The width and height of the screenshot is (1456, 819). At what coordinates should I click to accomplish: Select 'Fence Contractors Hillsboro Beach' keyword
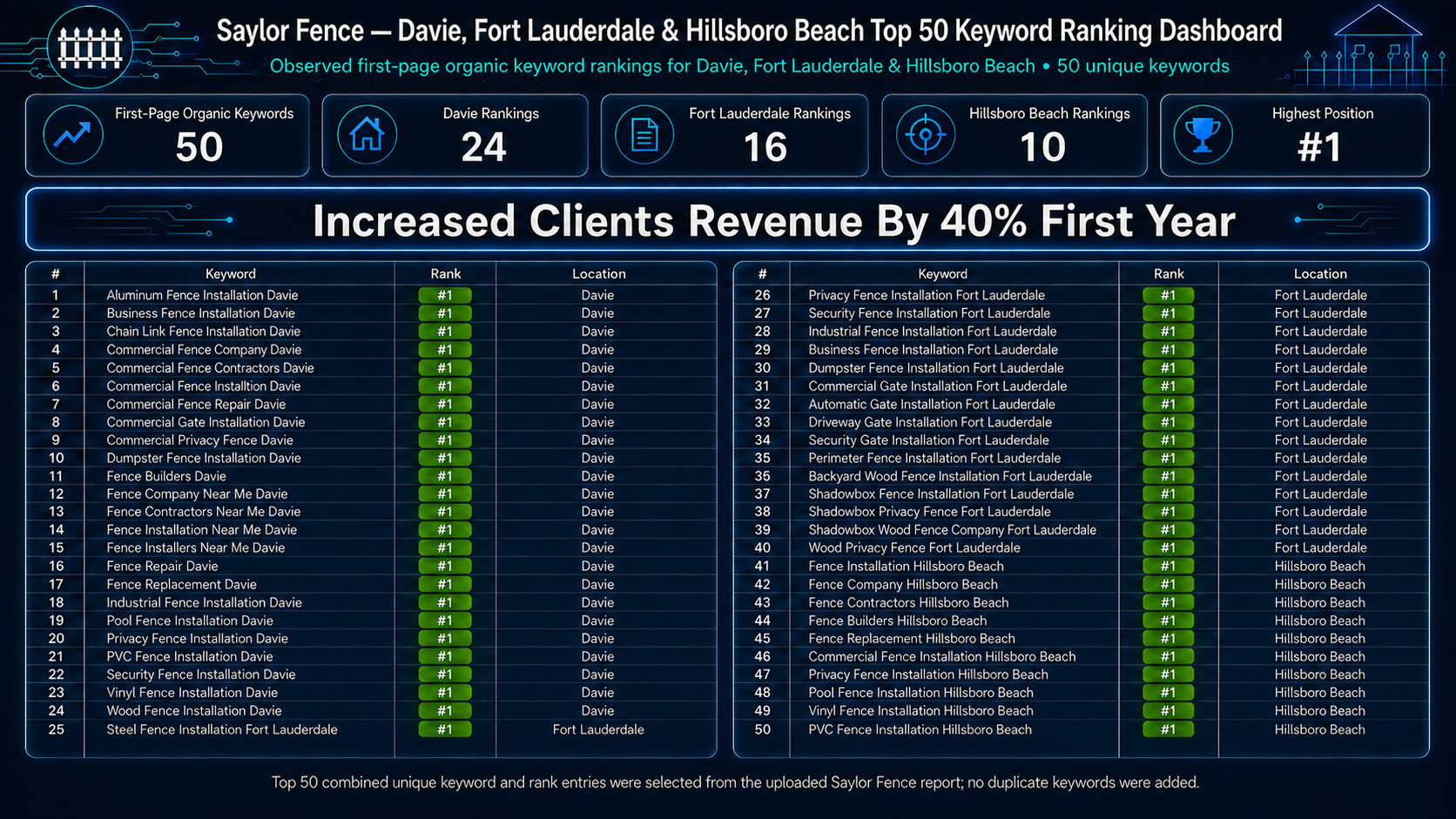(908, 602)
